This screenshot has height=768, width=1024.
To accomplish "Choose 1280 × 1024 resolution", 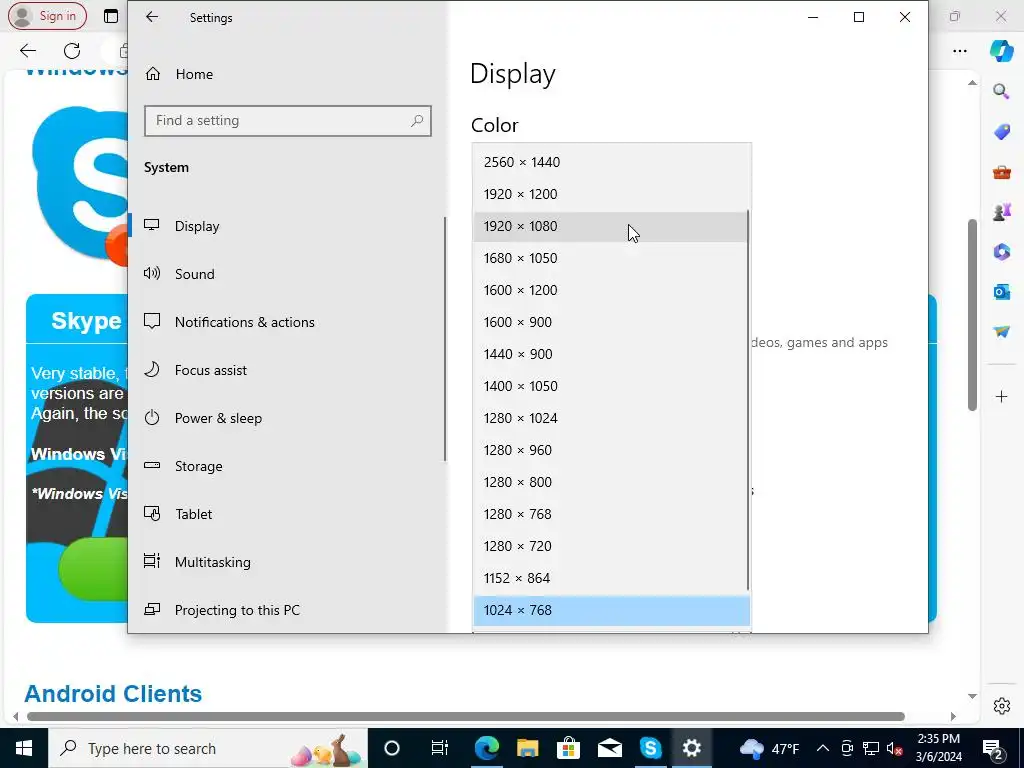I will [x=611, y=418].
